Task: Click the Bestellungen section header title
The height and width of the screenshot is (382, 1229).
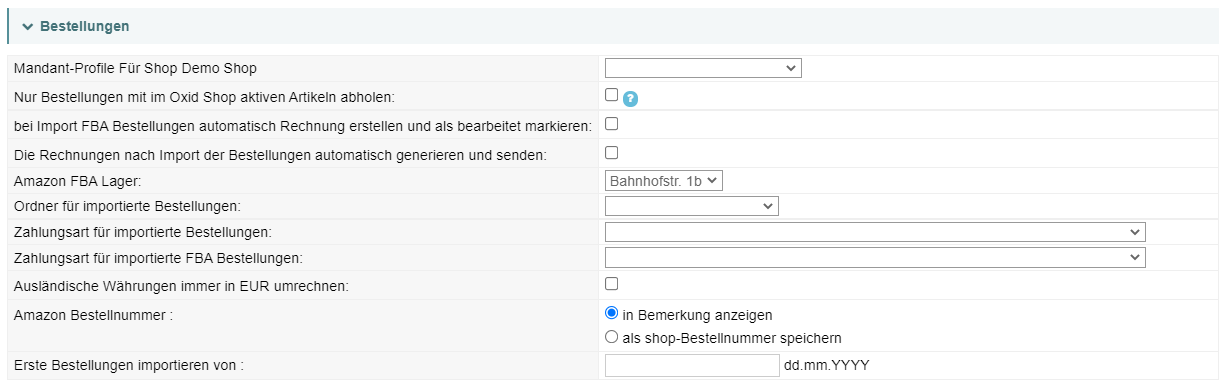Action: click(85, 26)
